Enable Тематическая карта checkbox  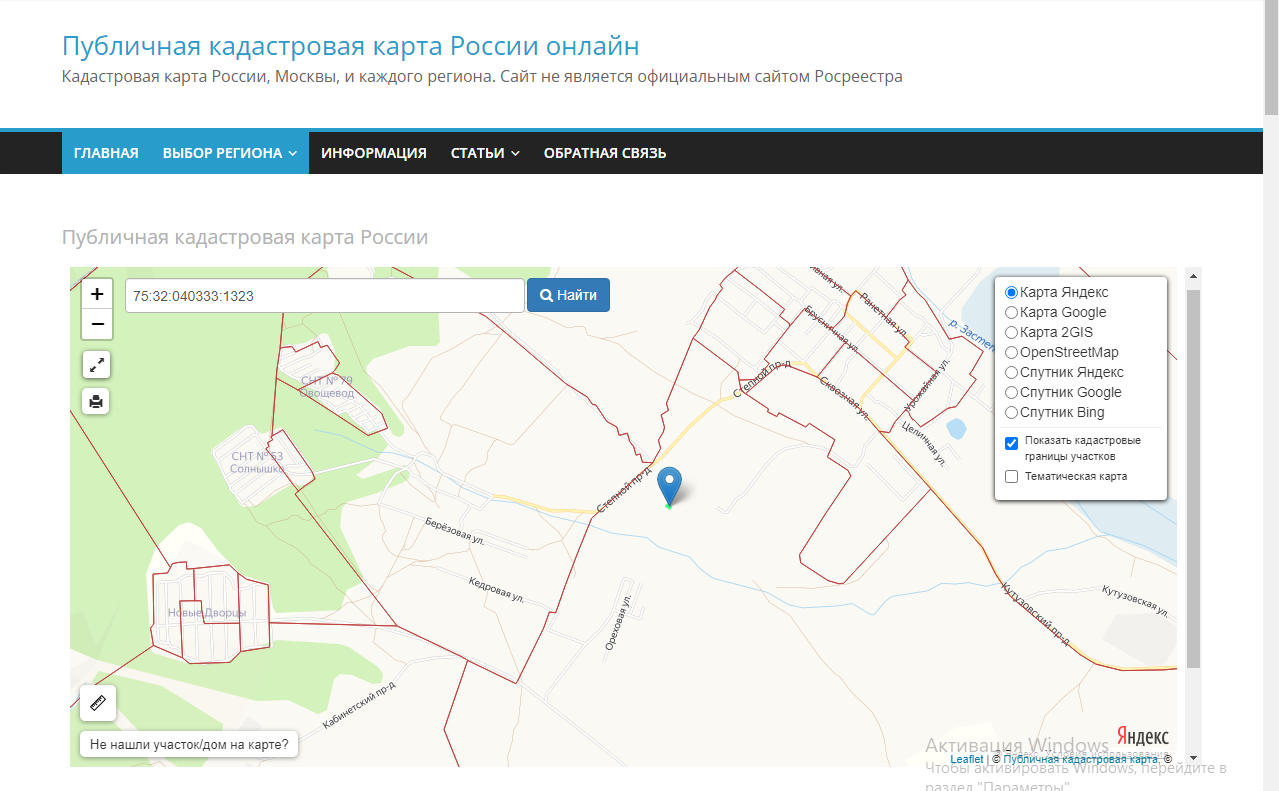pyautogui.click(x=1011, y=477)
